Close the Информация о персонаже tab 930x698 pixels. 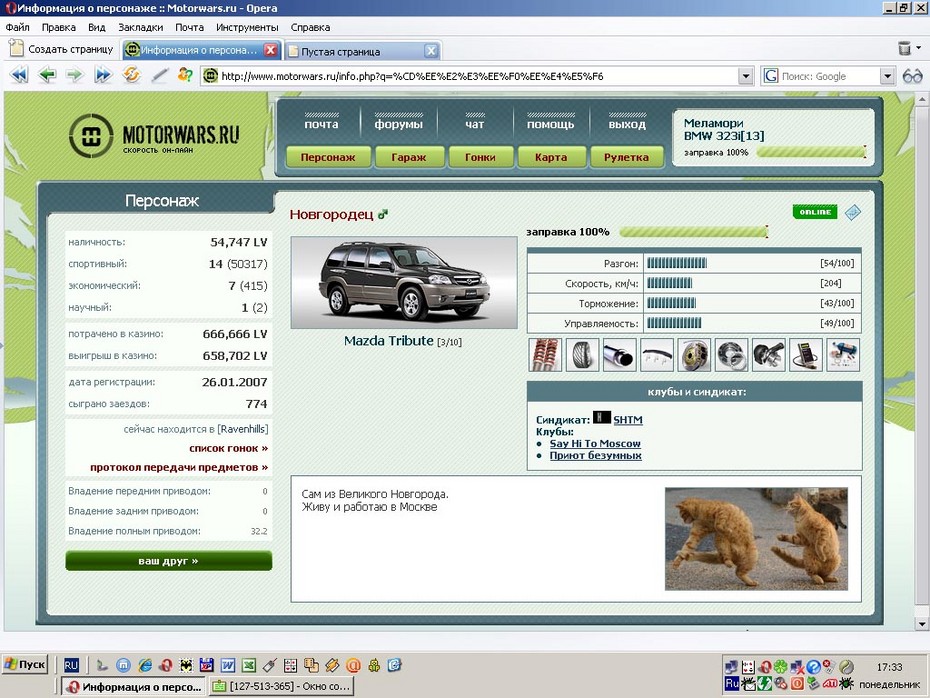(270, 50)
